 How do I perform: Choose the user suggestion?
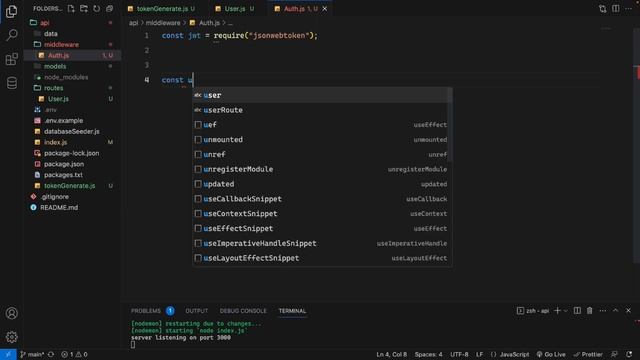coord(322,95)
